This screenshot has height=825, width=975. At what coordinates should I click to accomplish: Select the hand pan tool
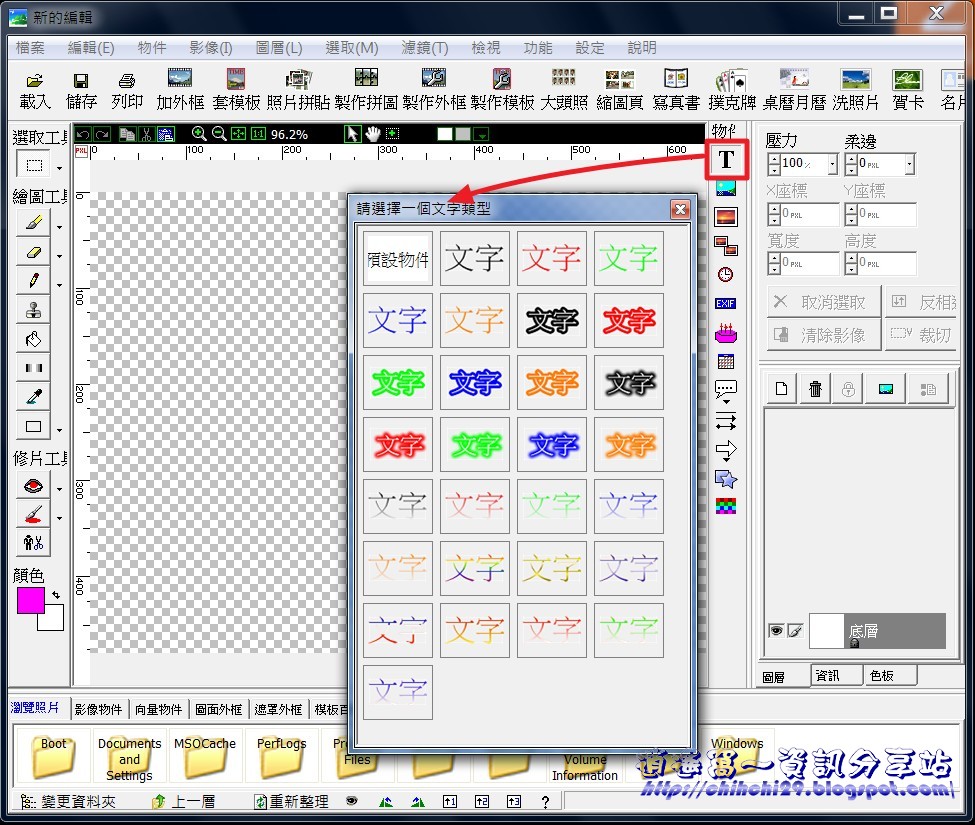tap(372, 134)
